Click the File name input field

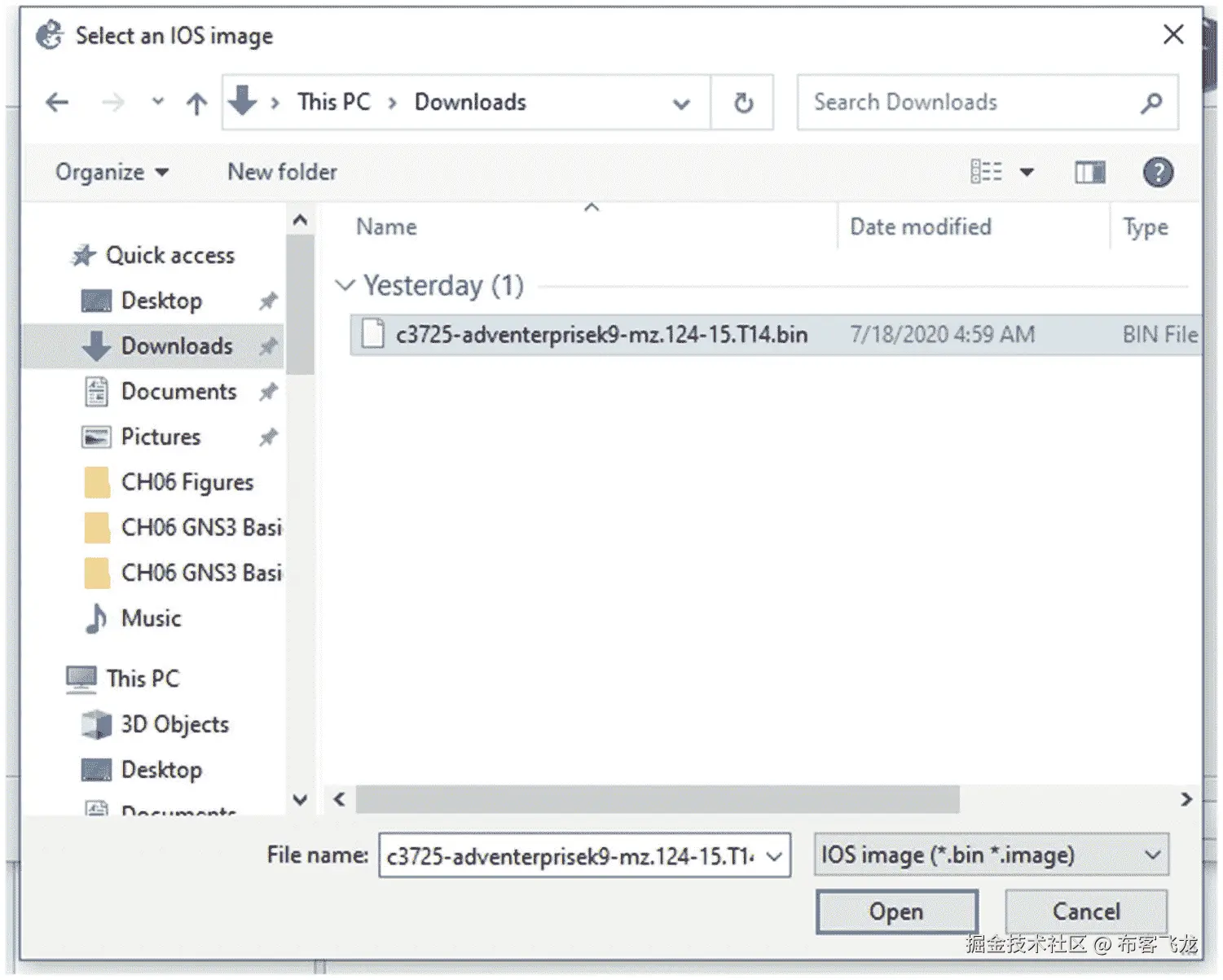pyautogui.click(x=570, y=856)
